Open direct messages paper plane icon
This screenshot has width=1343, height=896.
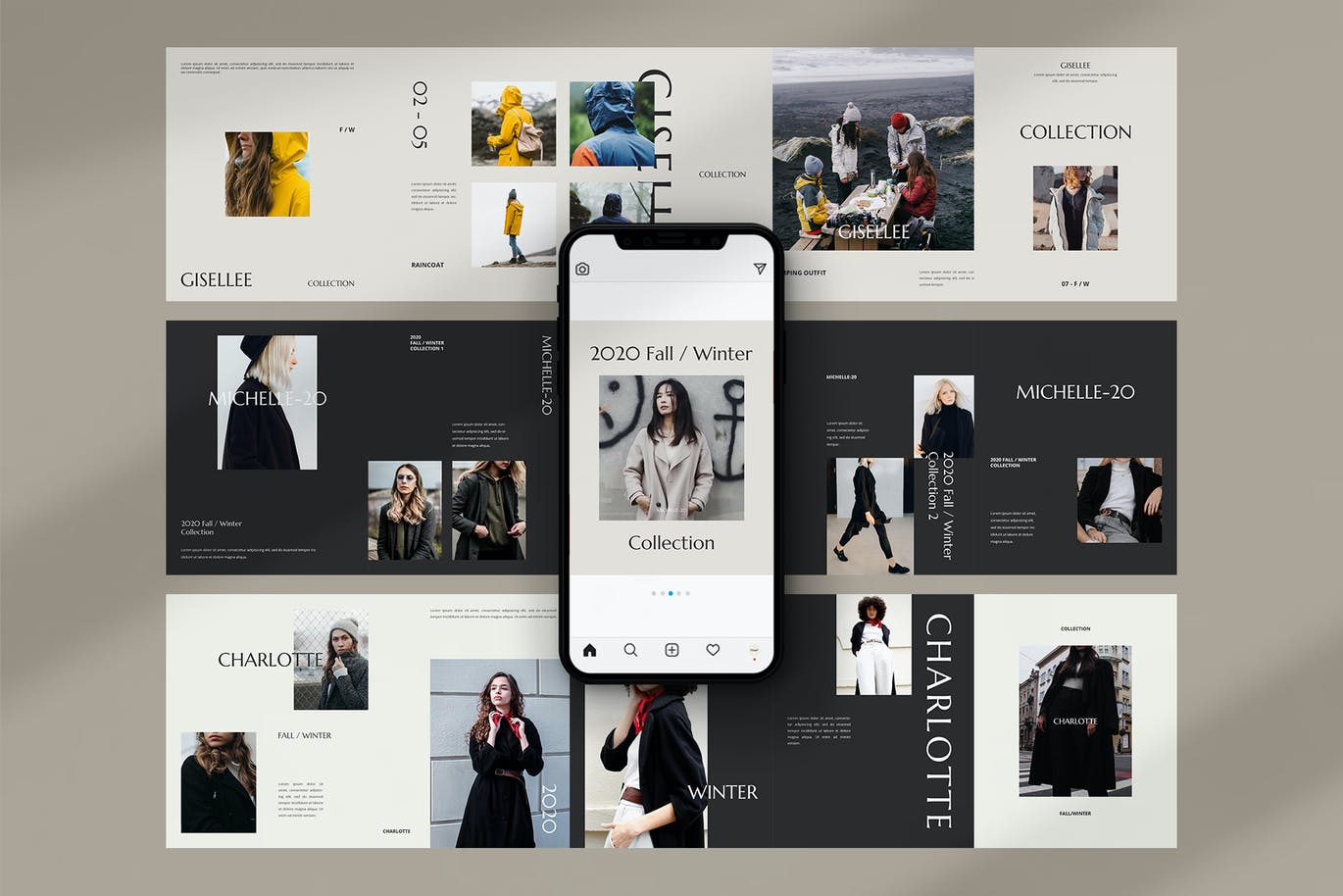click(760, 269)
